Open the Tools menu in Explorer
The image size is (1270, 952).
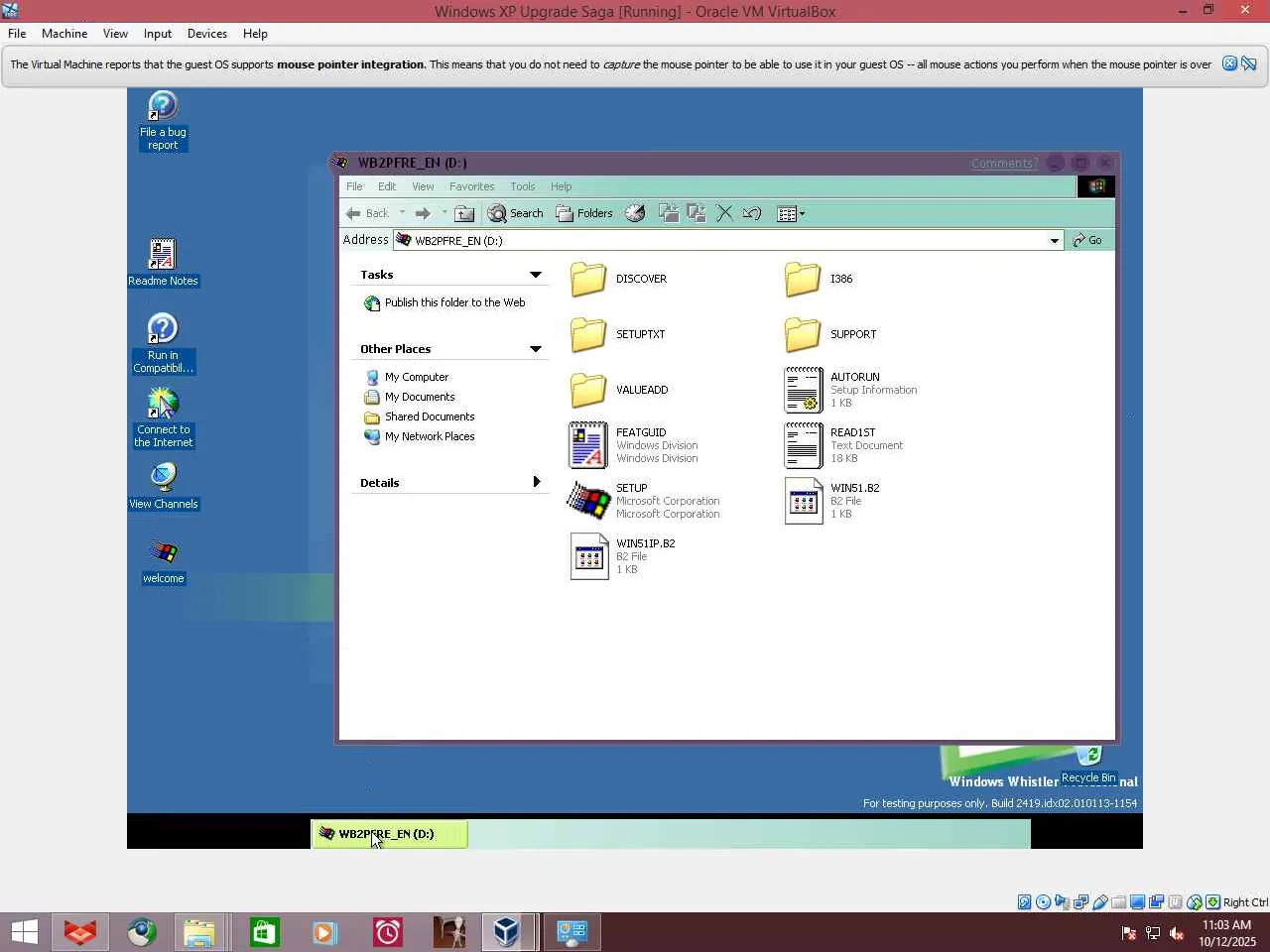[x=523, y=186]
